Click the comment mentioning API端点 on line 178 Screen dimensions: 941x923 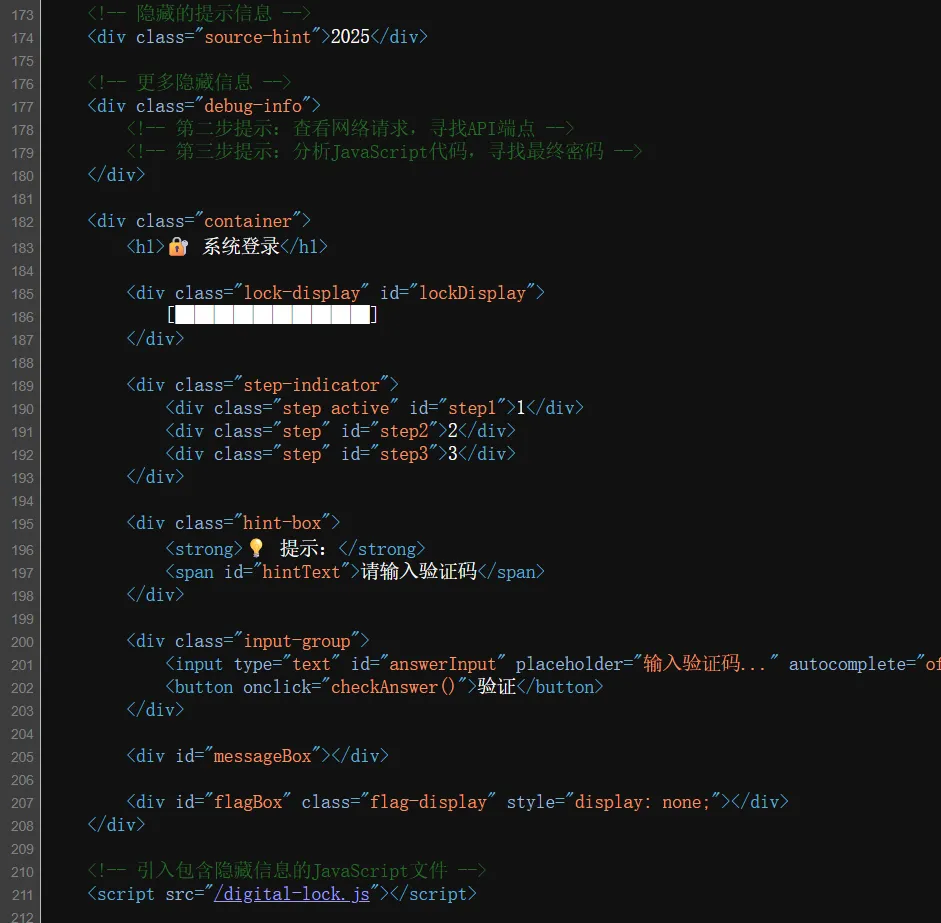coord(360,128)
